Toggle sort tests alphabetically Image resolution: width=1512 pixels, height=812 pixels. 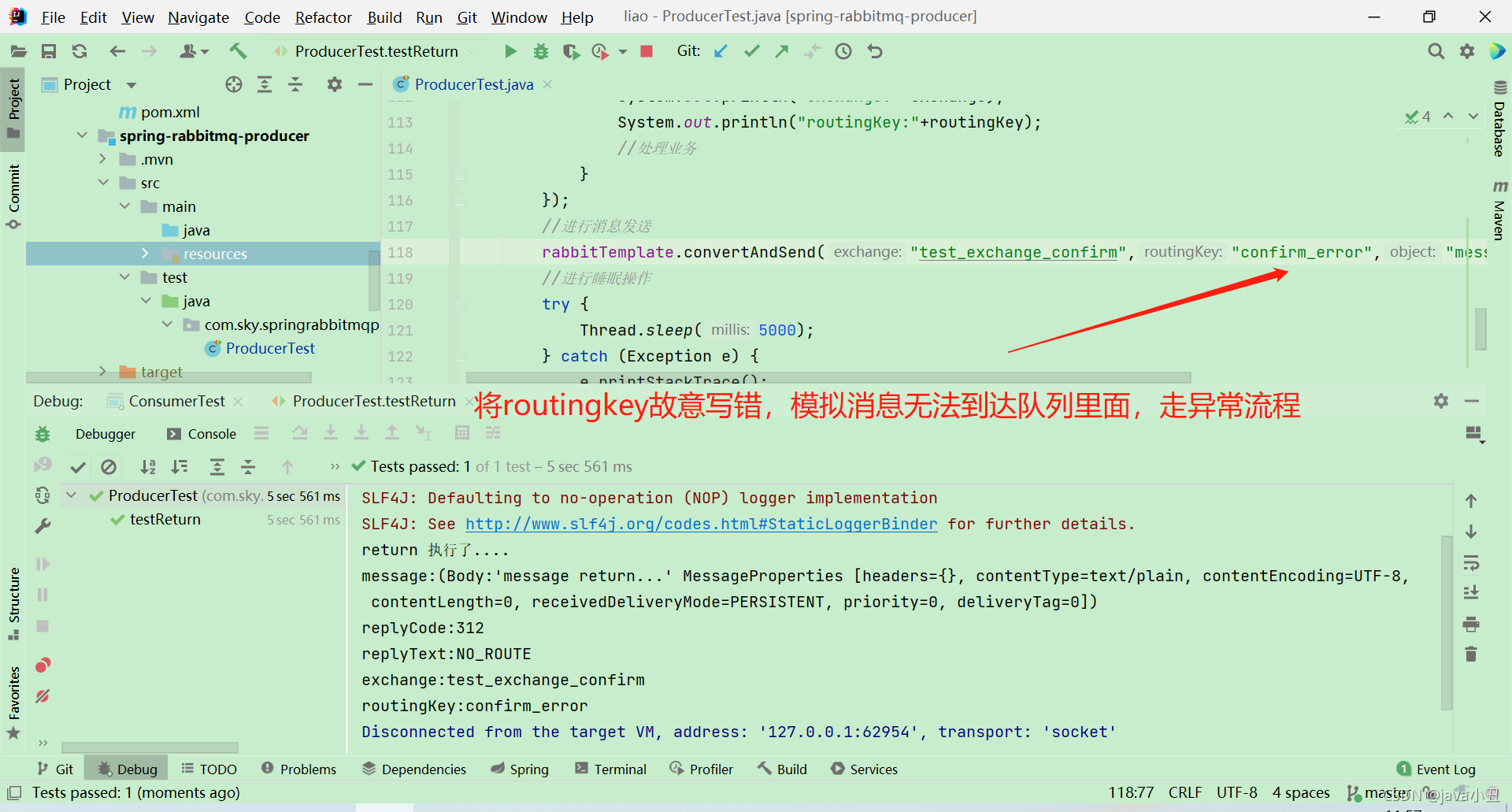click(x=148, y=467)
